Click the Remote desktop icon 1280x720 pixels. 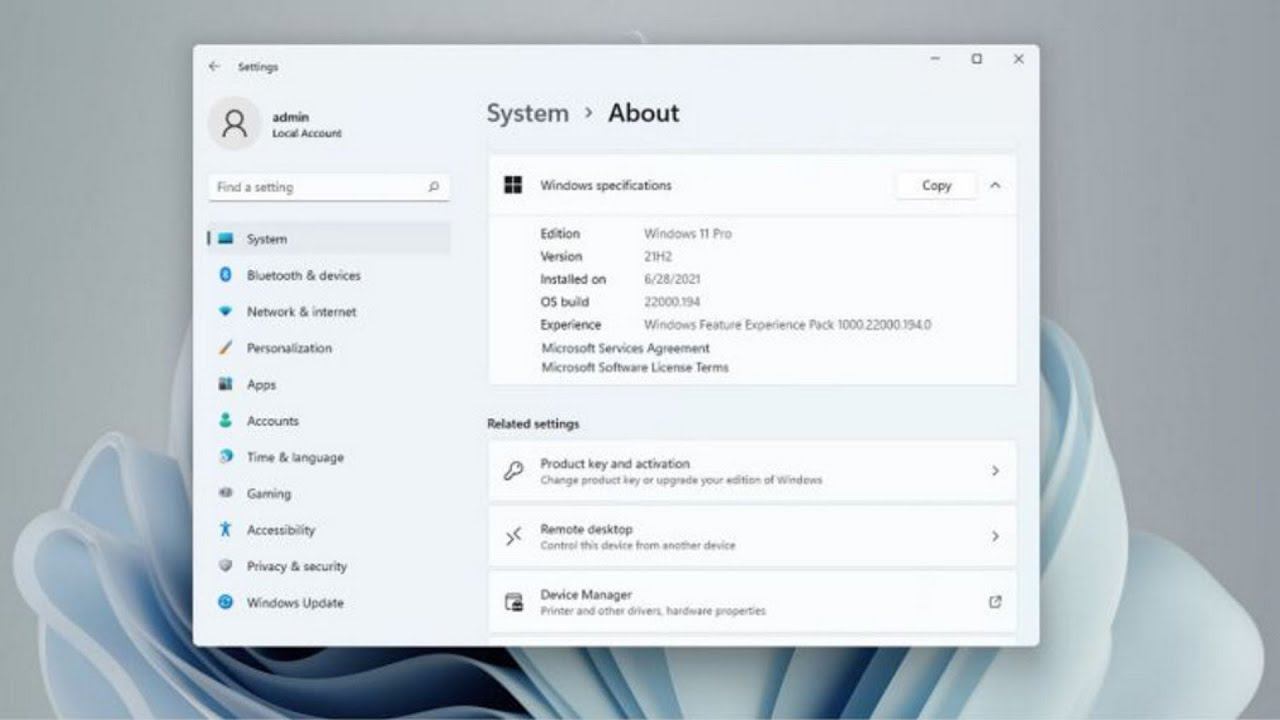pos(513,537)
